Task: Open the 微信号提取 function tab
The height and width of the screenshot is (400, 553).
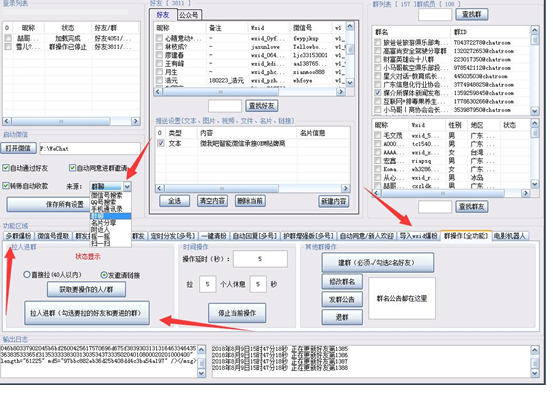Action: click(54, 236)
